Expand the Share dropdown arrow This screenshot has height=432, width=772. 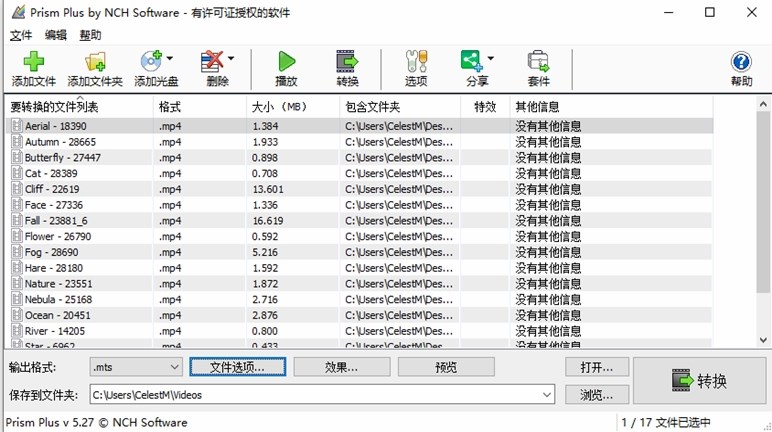[490, 58]
